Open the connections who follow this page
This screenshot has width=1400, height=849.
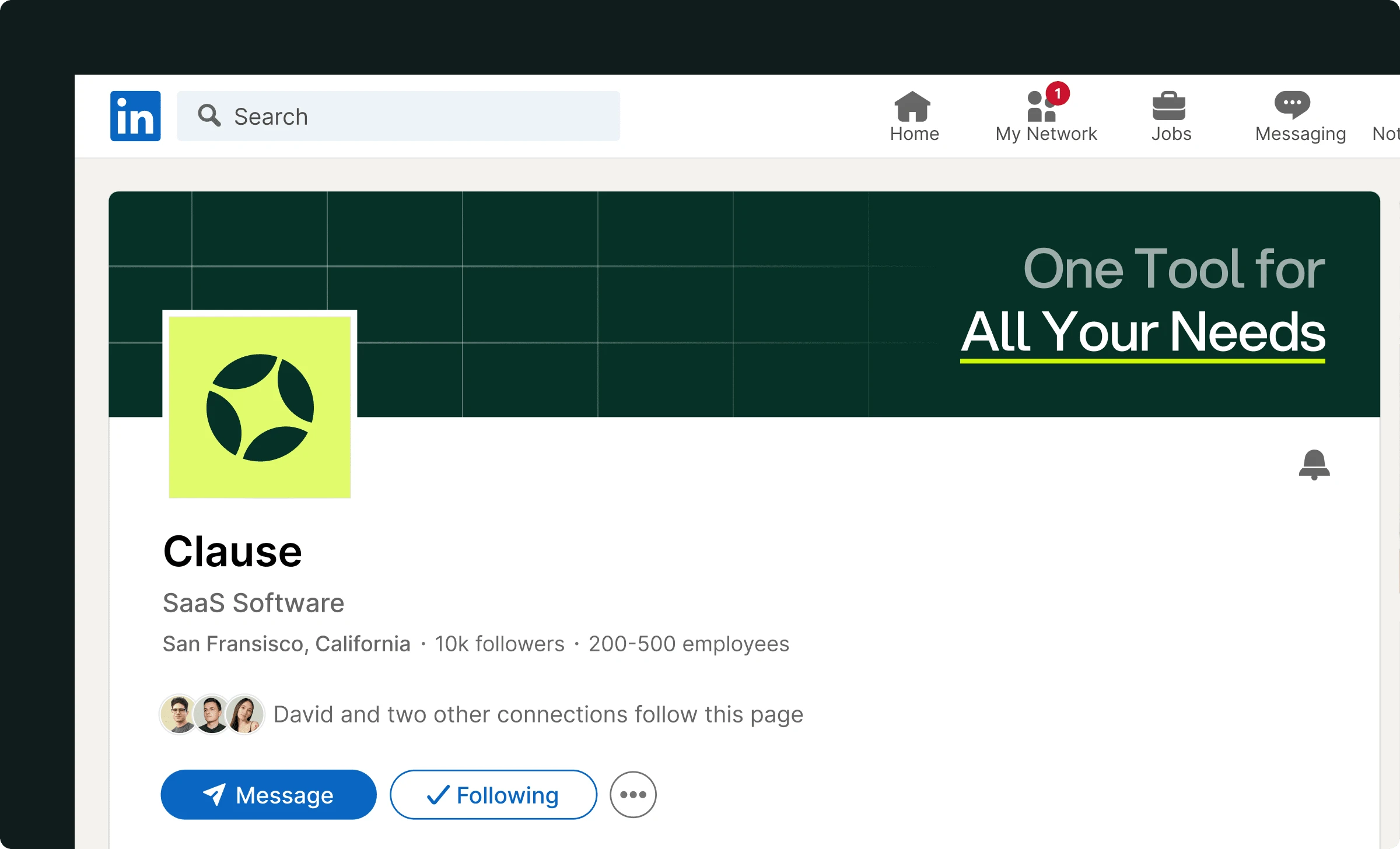pos(537,714)
